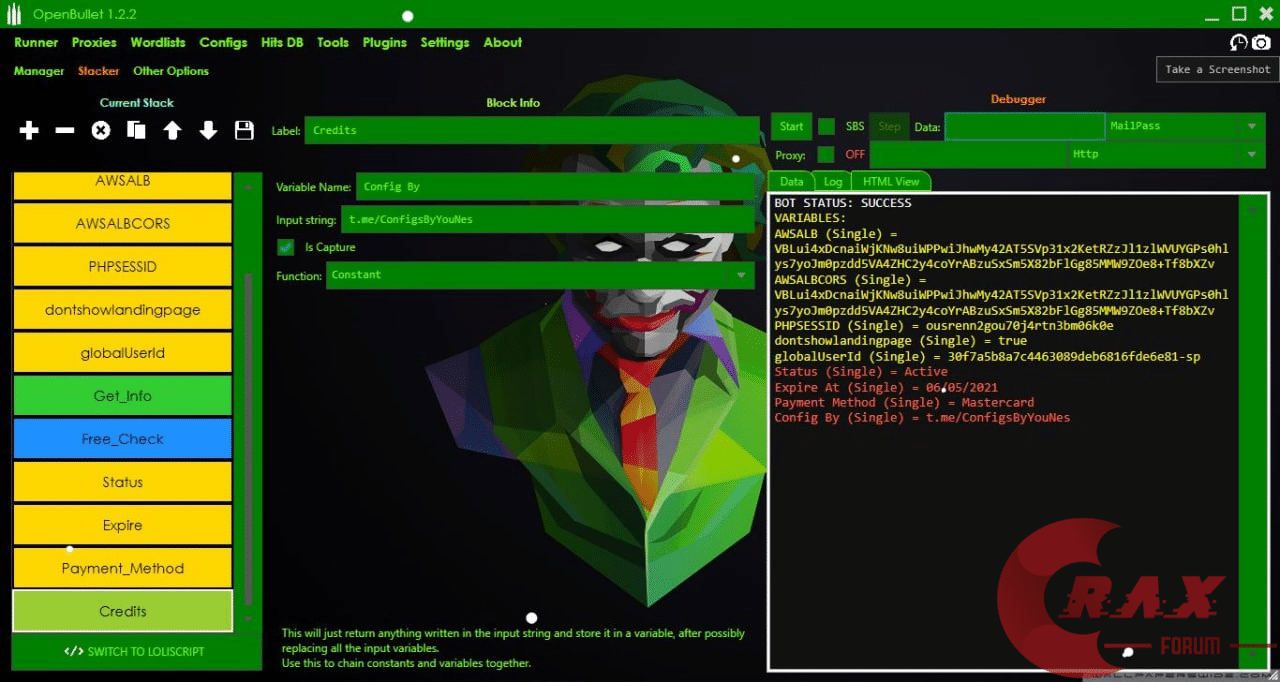1280x682 pixels.
Task: Click the Step button
Action: click(889, 126)
